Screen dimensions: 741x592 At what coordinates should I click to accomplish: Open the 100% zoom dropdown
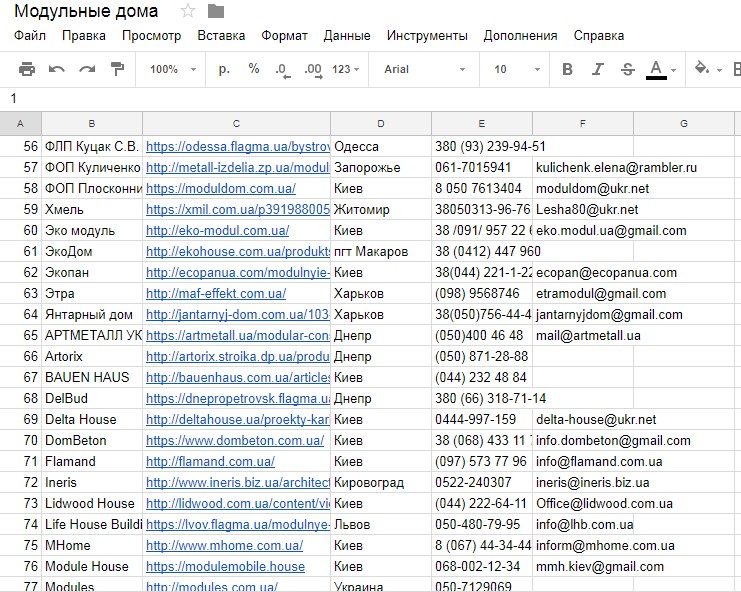(x=173, y=69)
